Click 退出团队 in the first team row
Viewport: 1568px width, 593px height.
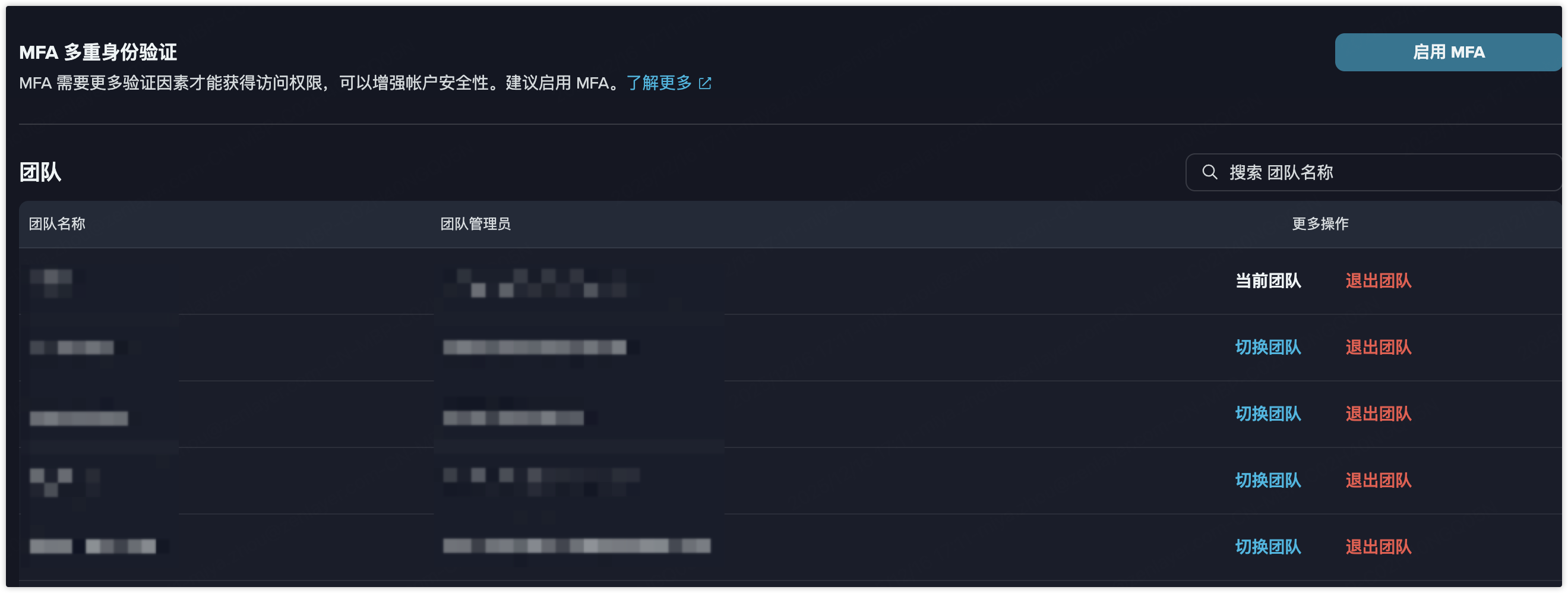[1378, 280]
